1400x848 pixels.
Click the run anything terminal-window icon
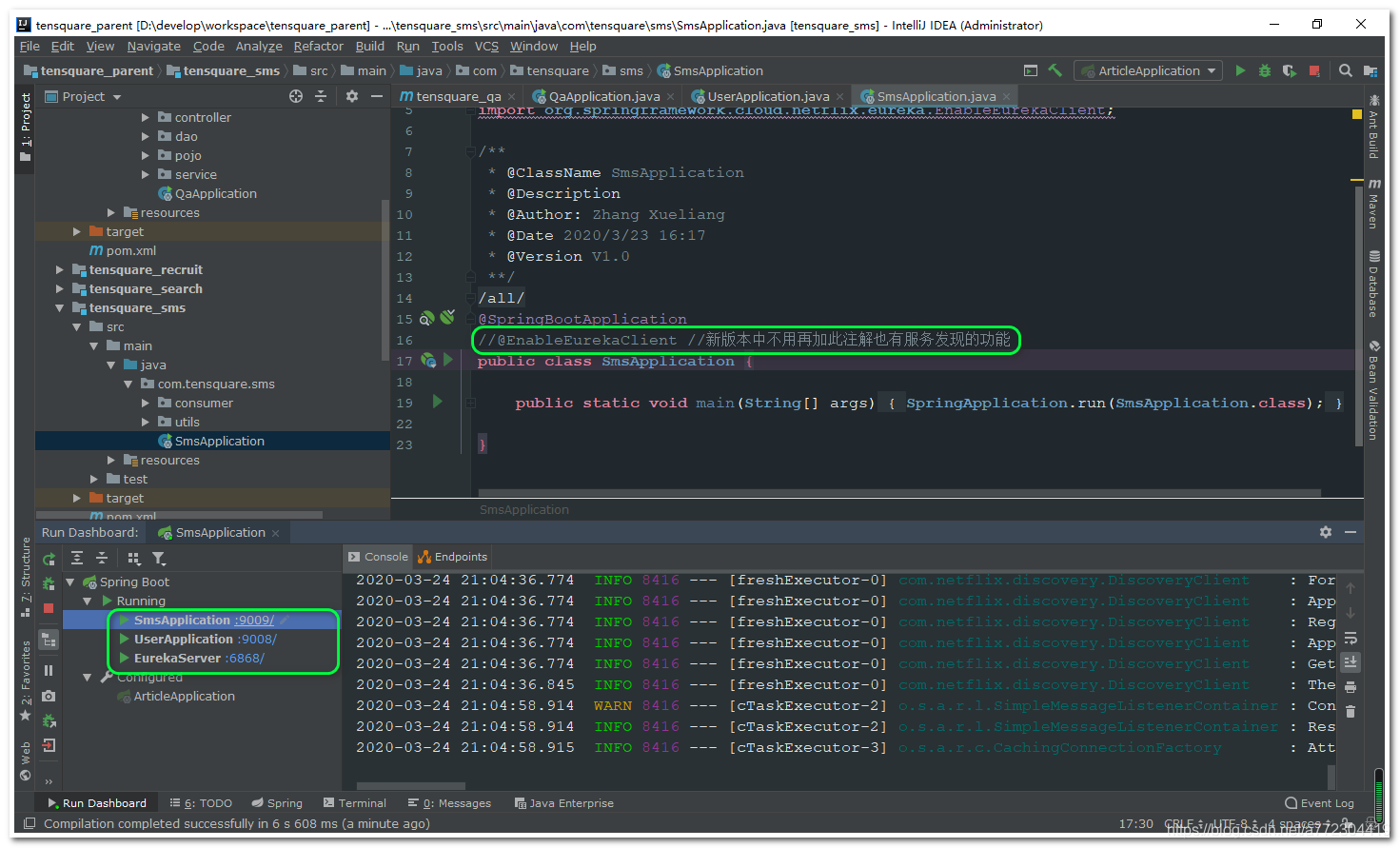click(x=1030, y=70)
